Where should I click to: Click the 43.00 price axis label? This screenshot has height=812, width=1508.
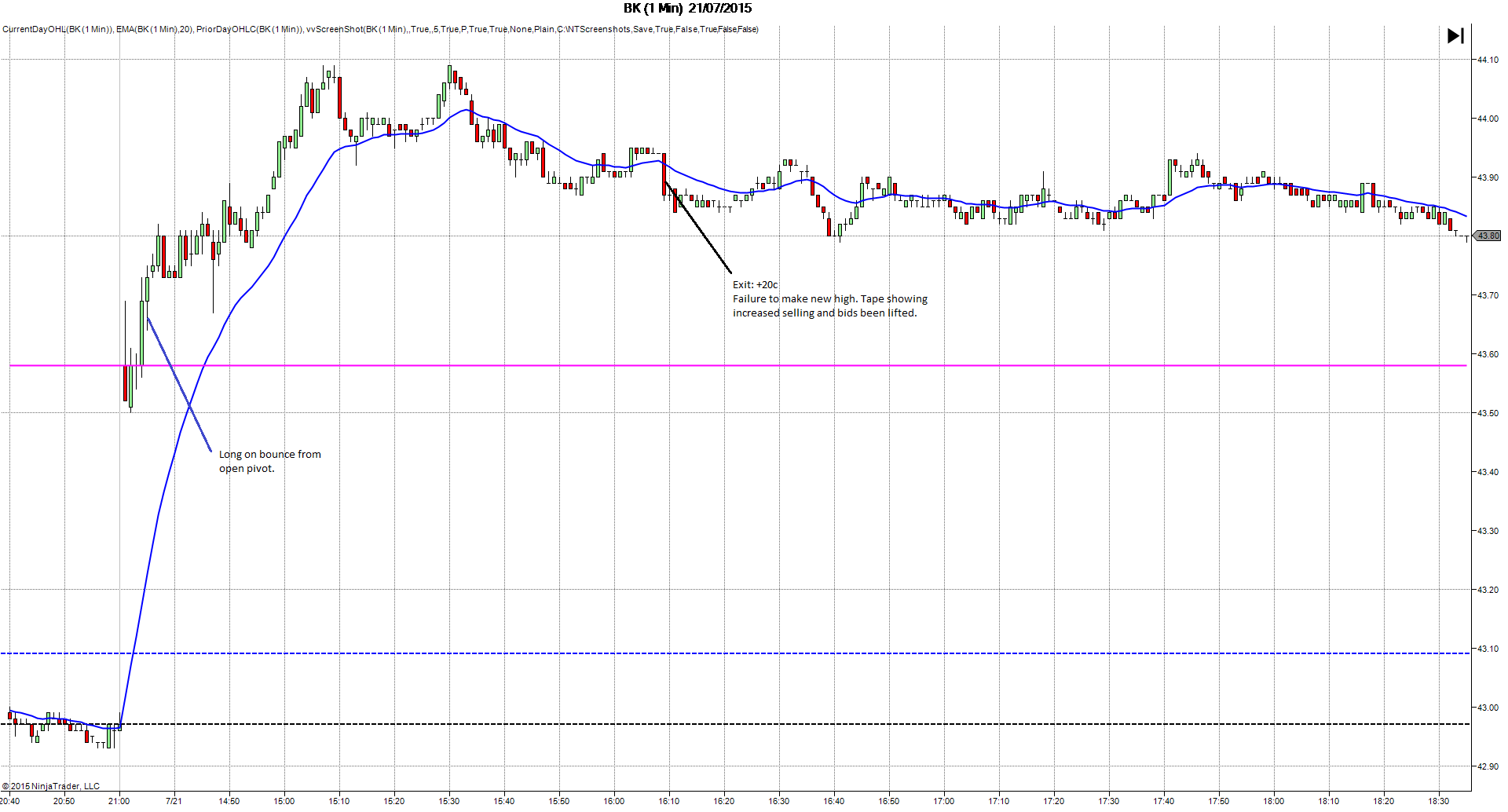tap(1487, 708)
